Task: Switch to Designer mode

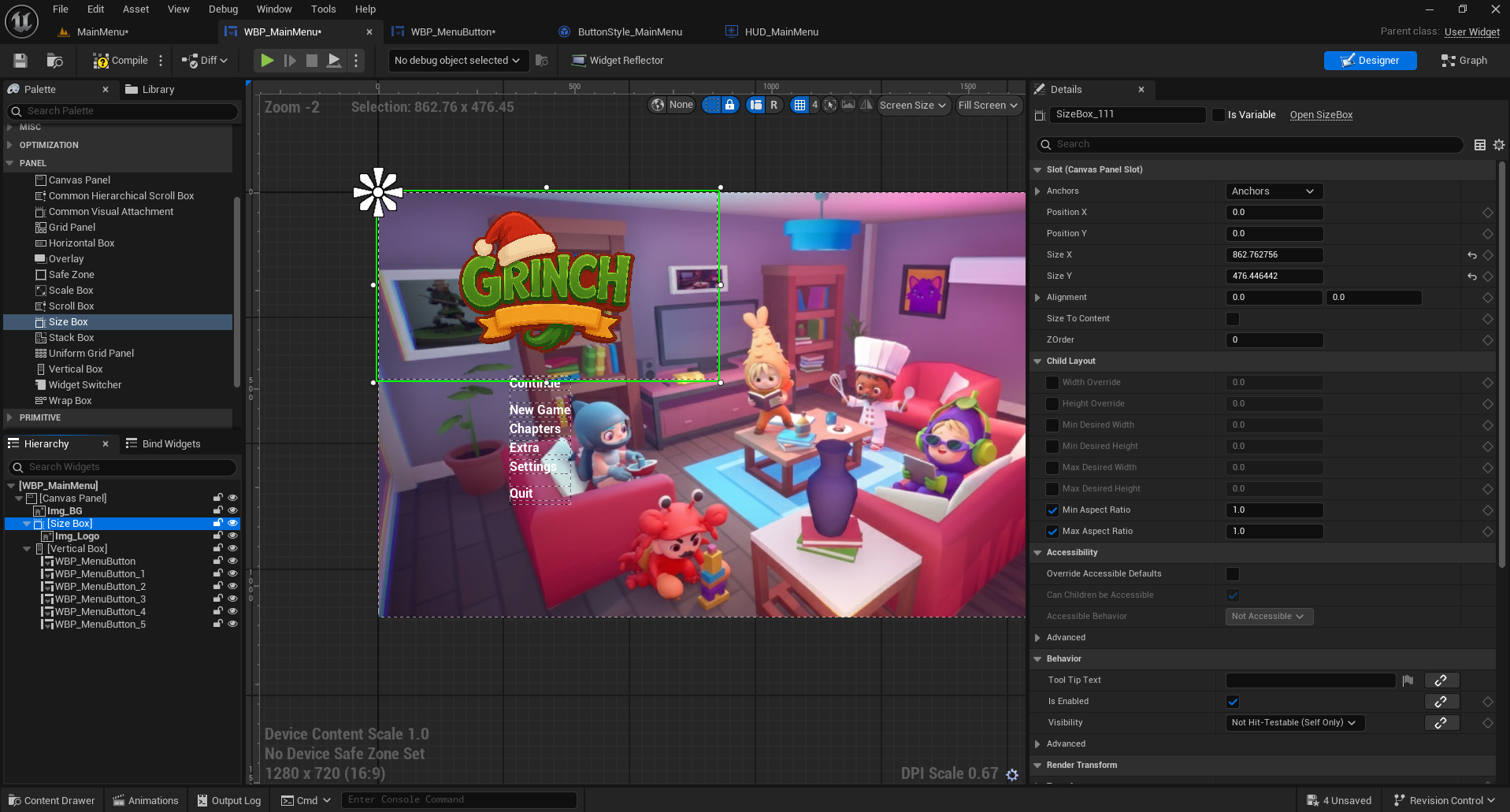Action: 1370,61
